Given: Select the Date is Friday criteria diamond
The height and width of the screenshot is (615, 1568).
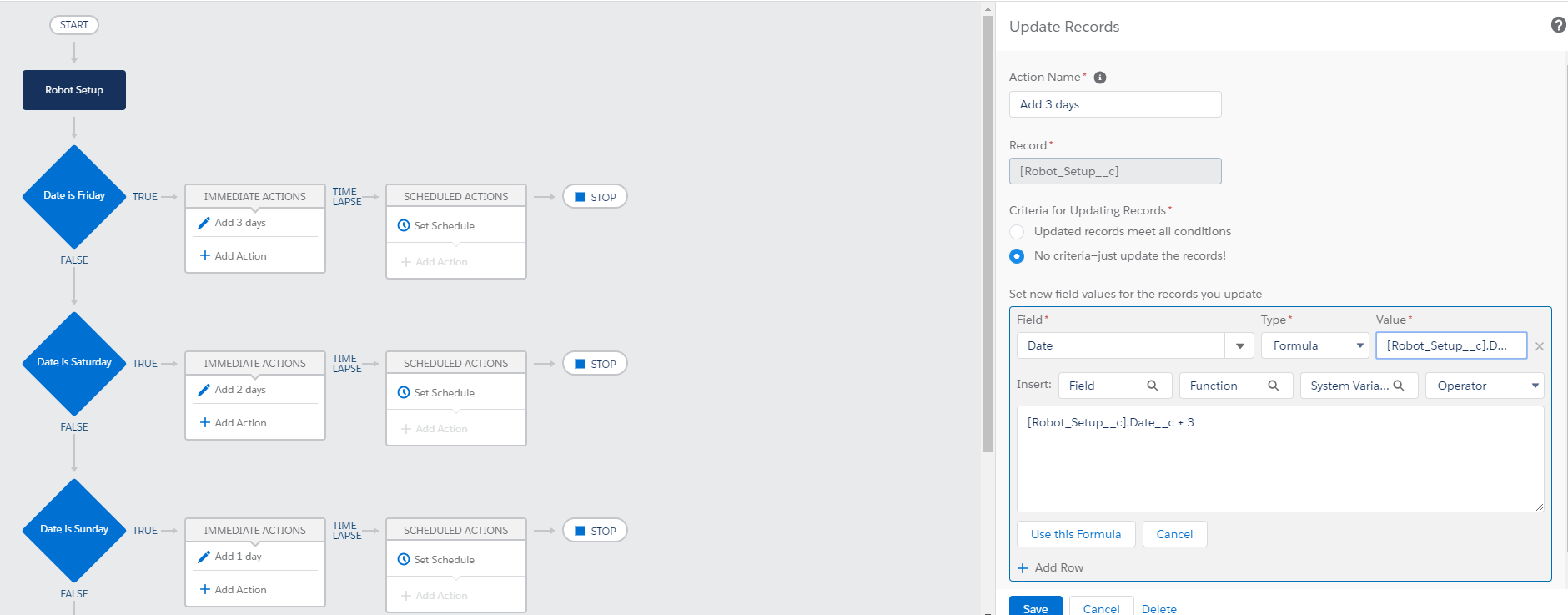Looking at the screenshot, I should pos(74,196).
